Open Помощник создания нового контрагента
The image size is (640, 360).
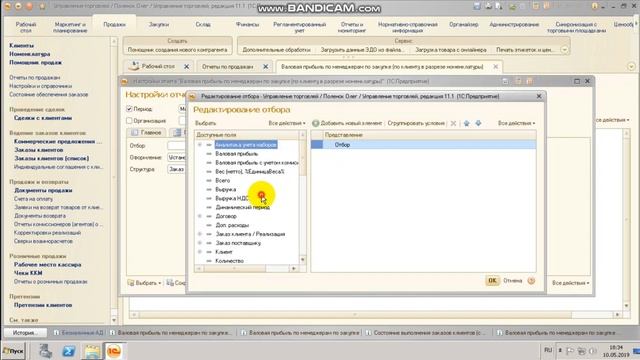[177, 49]
